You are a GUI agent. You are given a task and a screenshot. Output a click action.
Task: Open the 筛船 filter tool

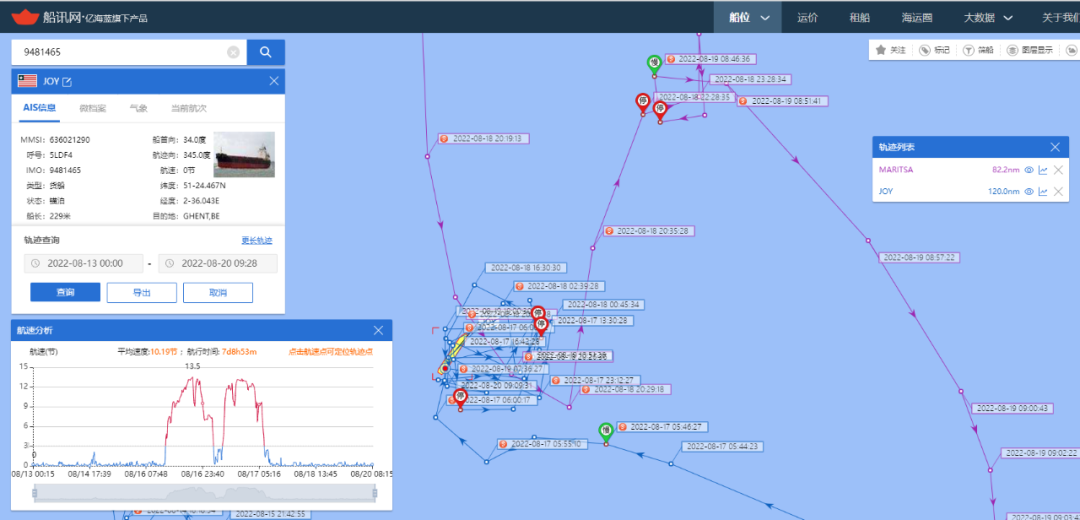point(969,49)
